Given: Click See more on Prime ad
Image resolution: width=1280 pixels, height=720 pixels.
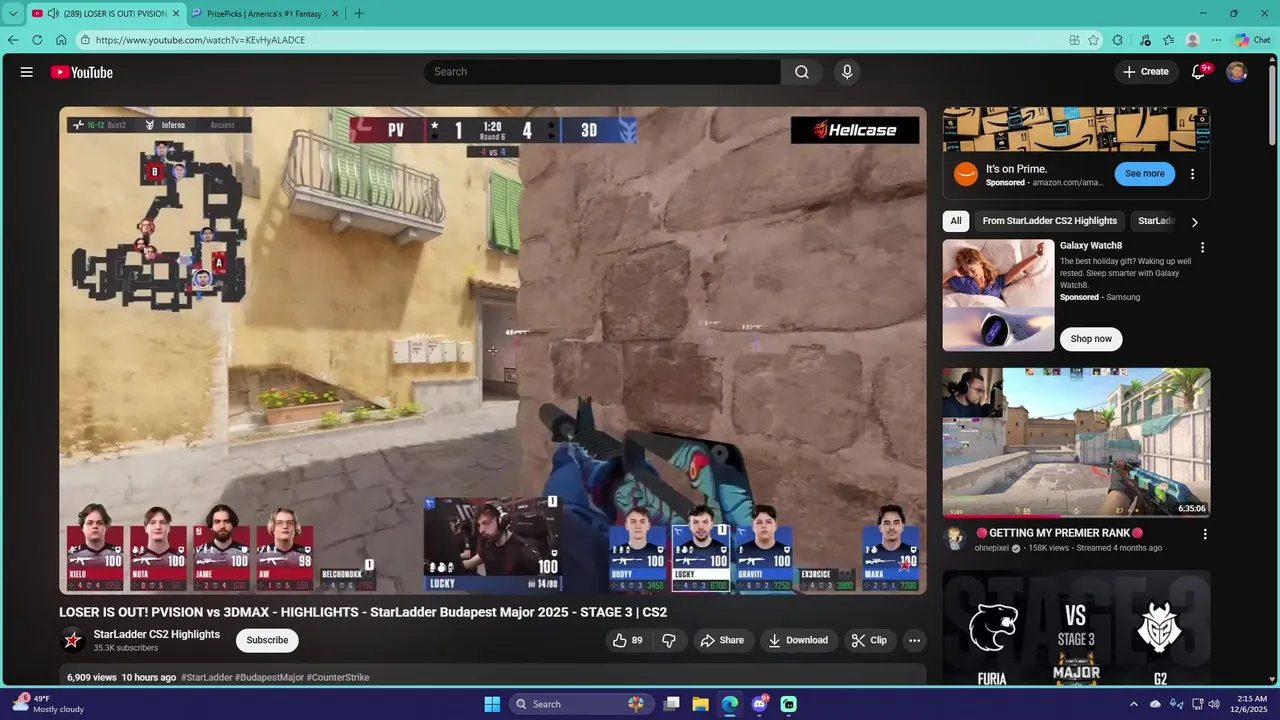Looking at the screenshot, I should (1145, 174).
